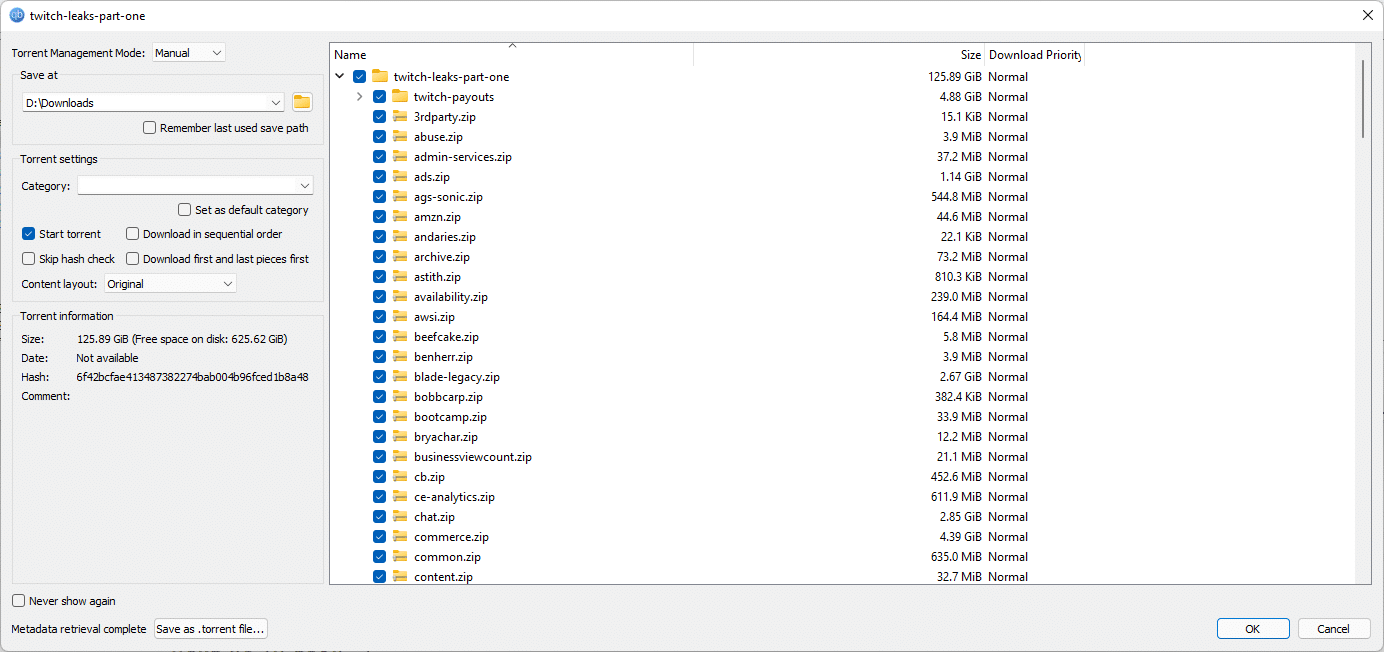
Task: Click the zip icon of 3rdparty.zip
Action: pyautogui.click(x=400, y=116)
